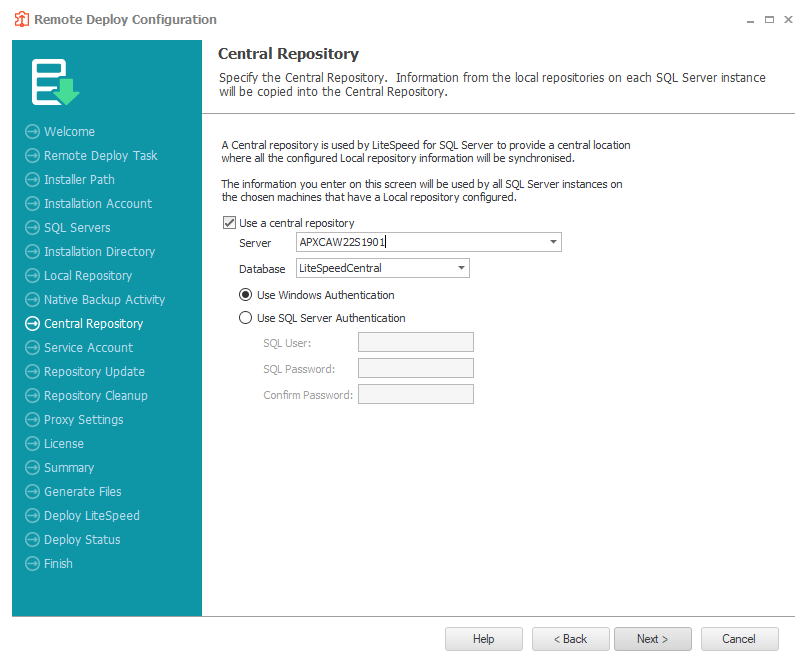Go to the Summary step label
Viewport: 802px width, 662px height.
point(69,468)
